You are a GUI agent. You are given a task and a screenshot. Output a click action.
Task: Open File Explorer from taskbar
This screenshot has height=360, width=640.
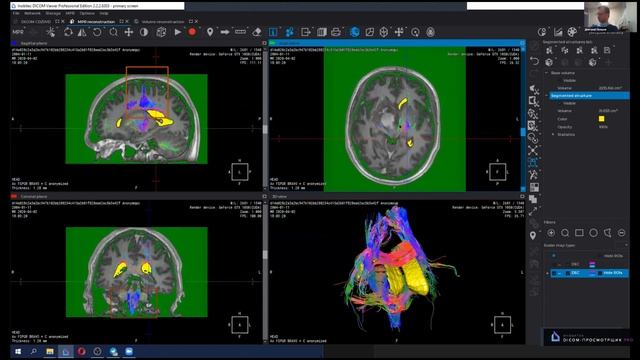point(50,351)
